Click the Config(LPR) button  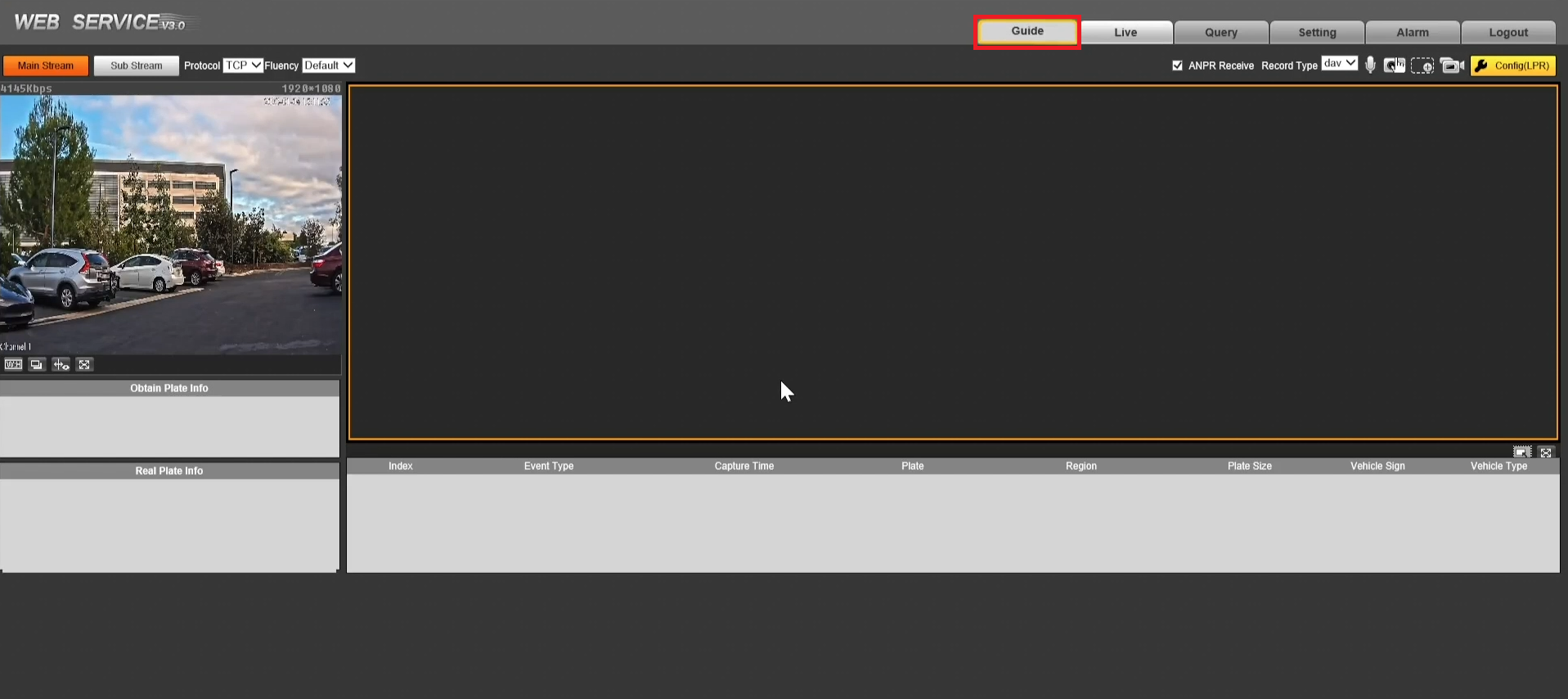pyautogui.click(x=1513, y=65)
